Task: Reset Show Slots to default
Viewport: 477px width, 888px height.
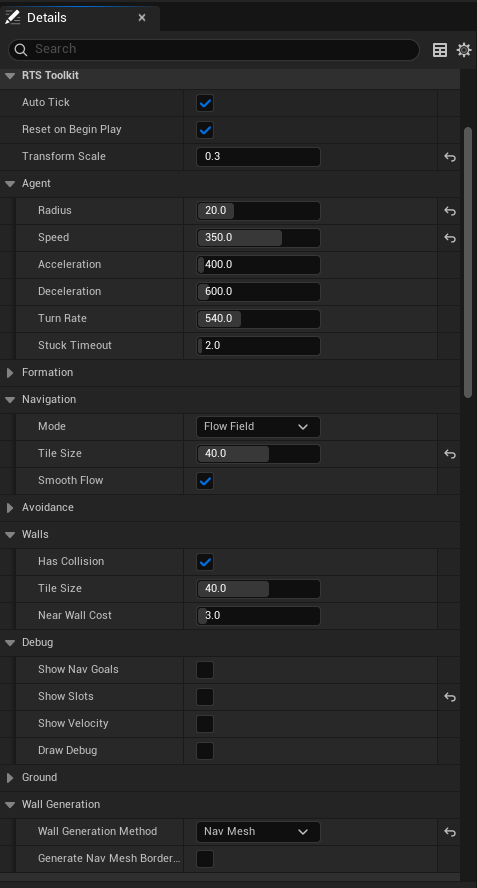Action: 450,697
